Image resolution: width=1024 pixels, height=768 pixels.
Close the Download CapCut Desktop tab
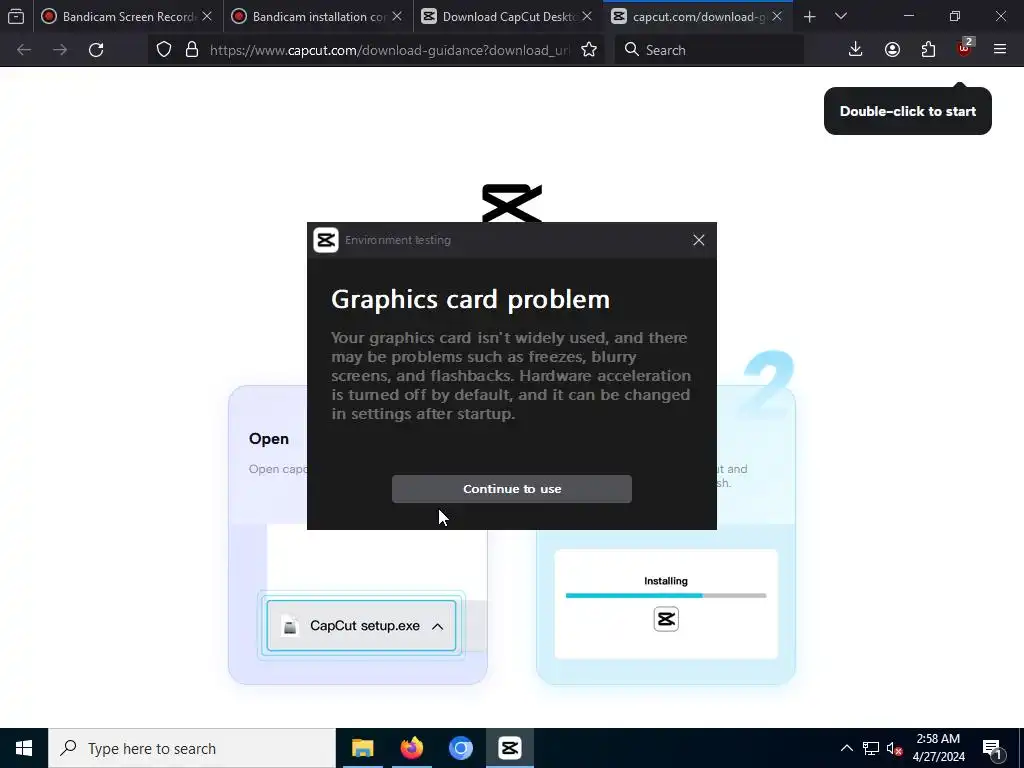[587, 16]
